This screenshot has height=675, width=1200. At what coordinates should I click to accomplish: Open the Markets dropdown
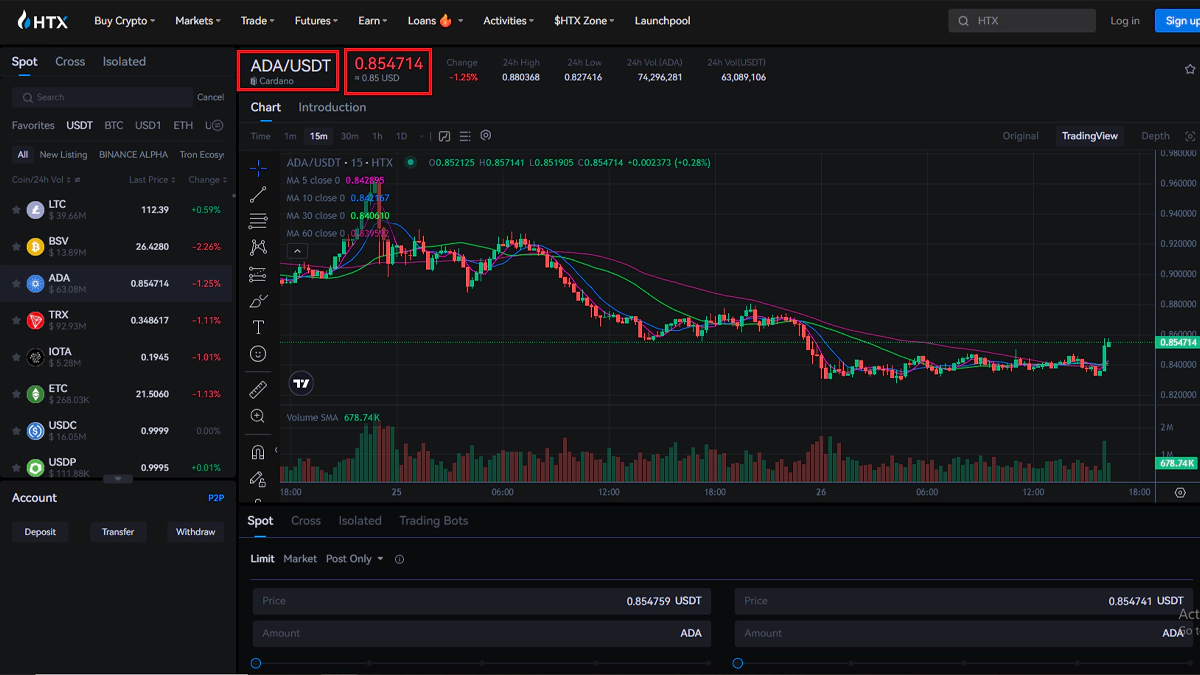click(x=198, y=20)
